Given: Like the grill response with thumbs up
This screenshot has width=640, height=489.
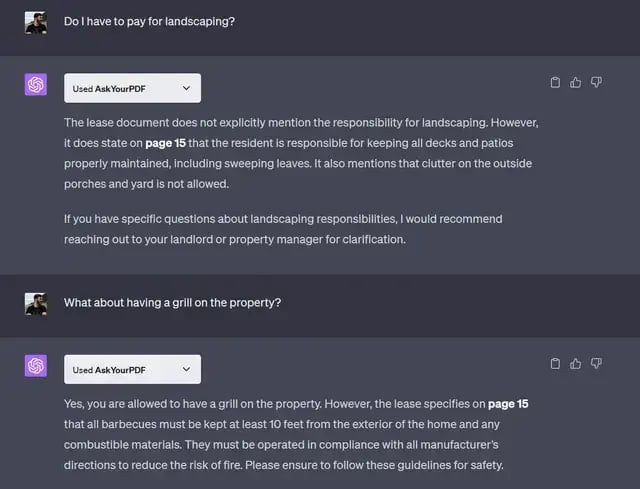Looking at the screenshot, I should [576, 363].
